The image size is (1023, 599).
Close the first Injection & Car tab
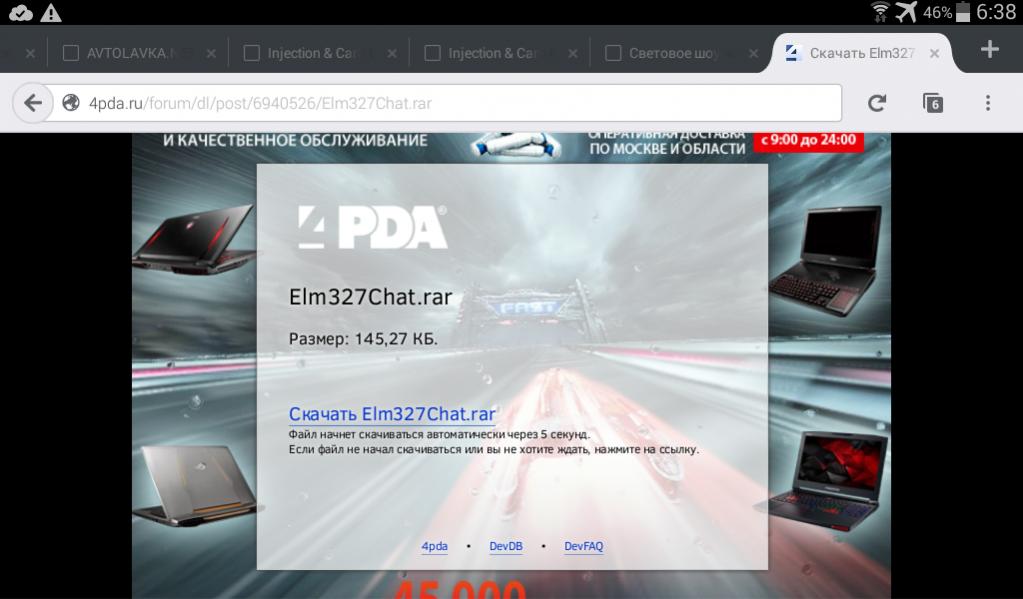(391, 54)
